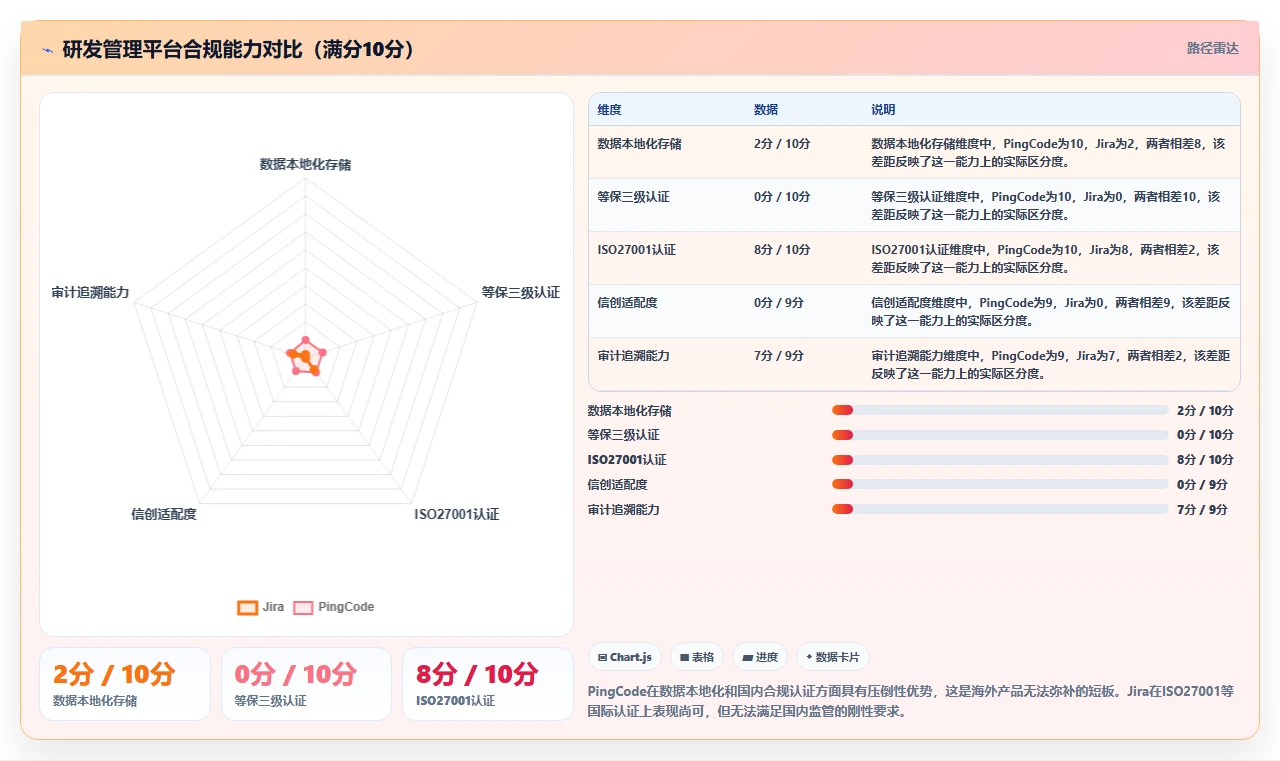This screenshot has height=761, width=1280.
Task: Click table cell ISO27001认证 in 维度 column
Action: click(x=637, y=249)
